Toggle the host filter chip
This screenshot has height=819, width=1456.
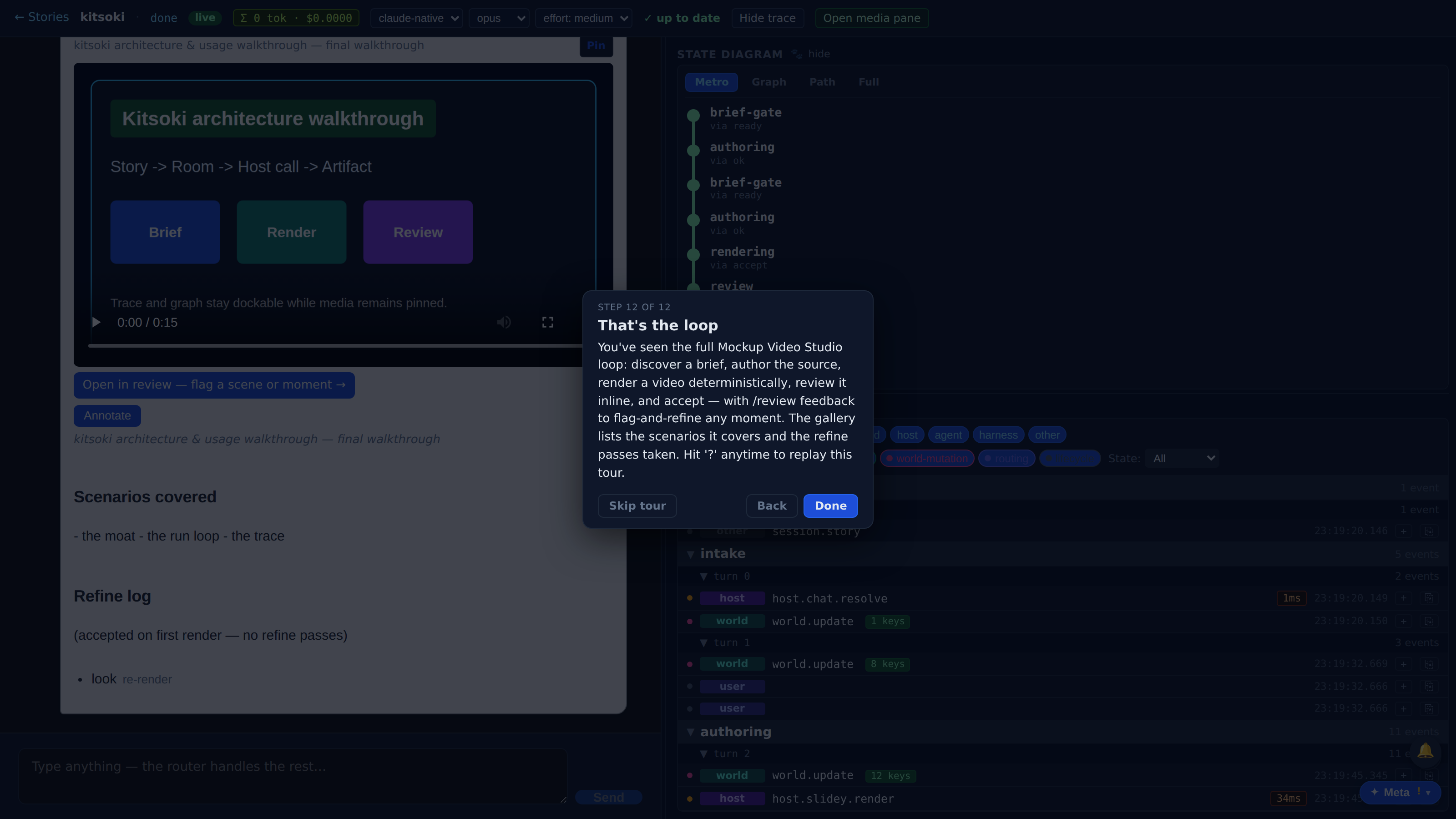click(x=907, y=435)
